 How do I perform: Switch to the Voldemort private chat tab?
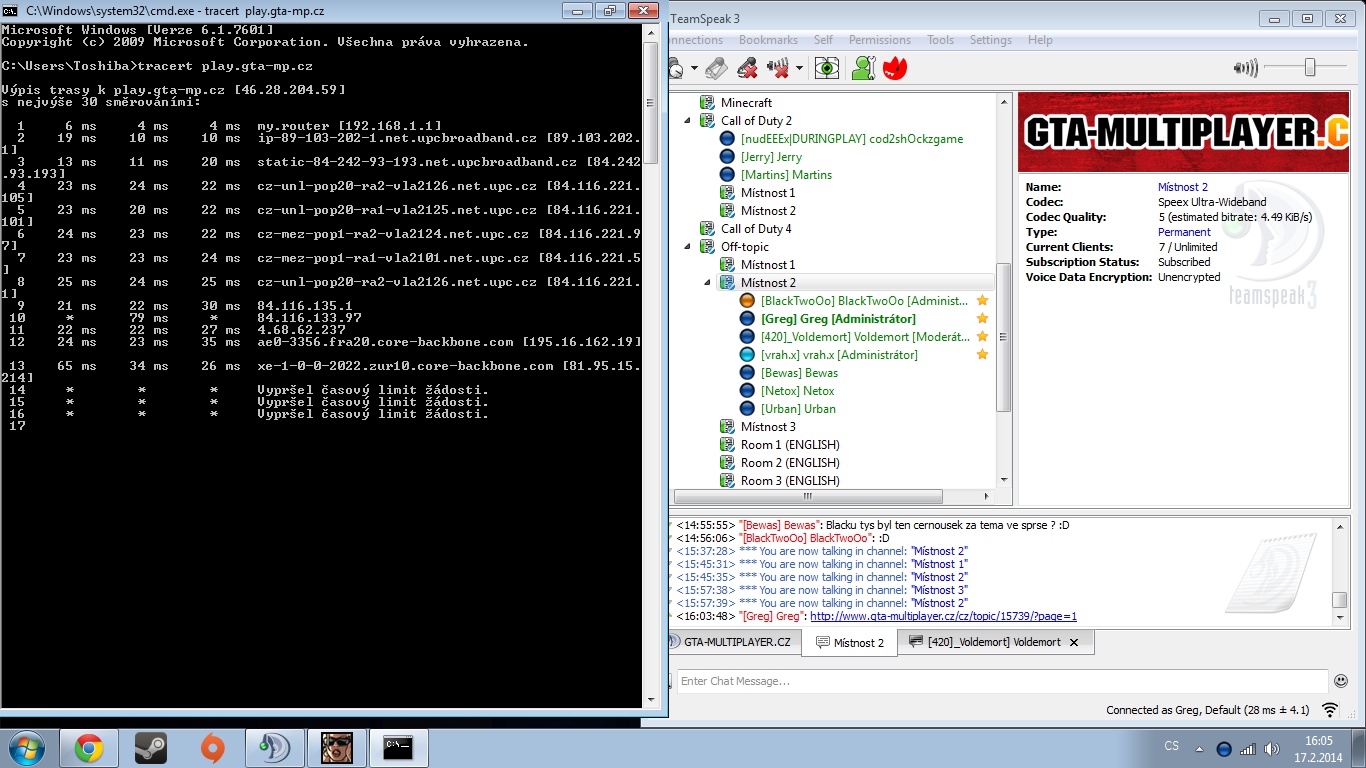pyautogui.click(x=984, y=642)
